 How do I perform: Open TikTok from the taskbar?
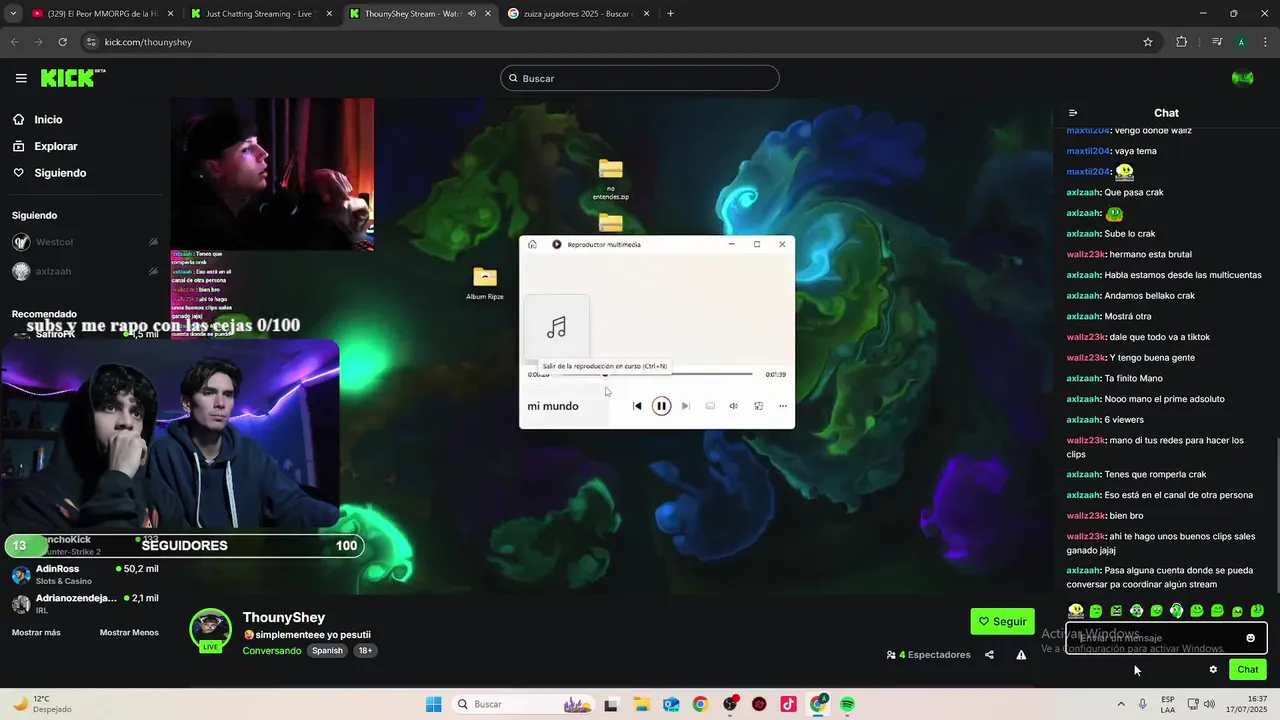coord(789,704)
